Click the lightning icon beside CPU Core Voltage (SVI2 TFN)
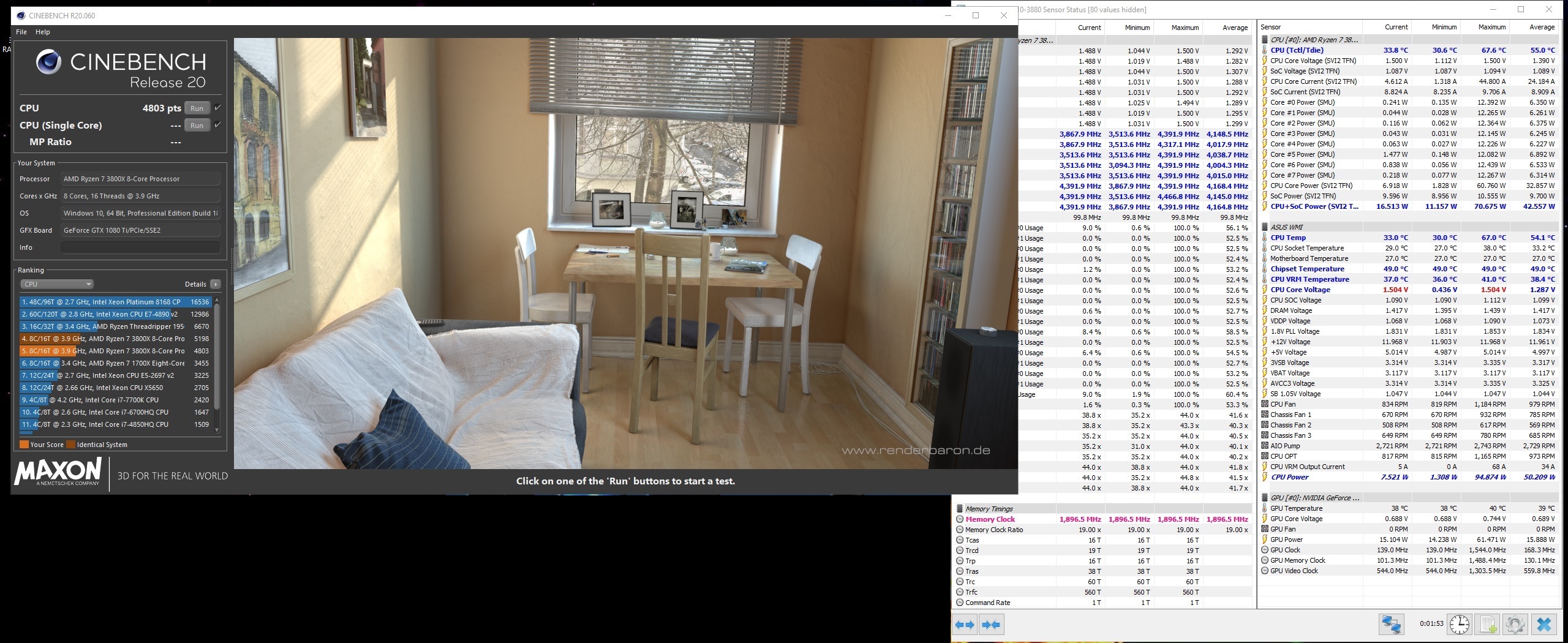Viewport: 1568px width, 643px height. 1265,61
